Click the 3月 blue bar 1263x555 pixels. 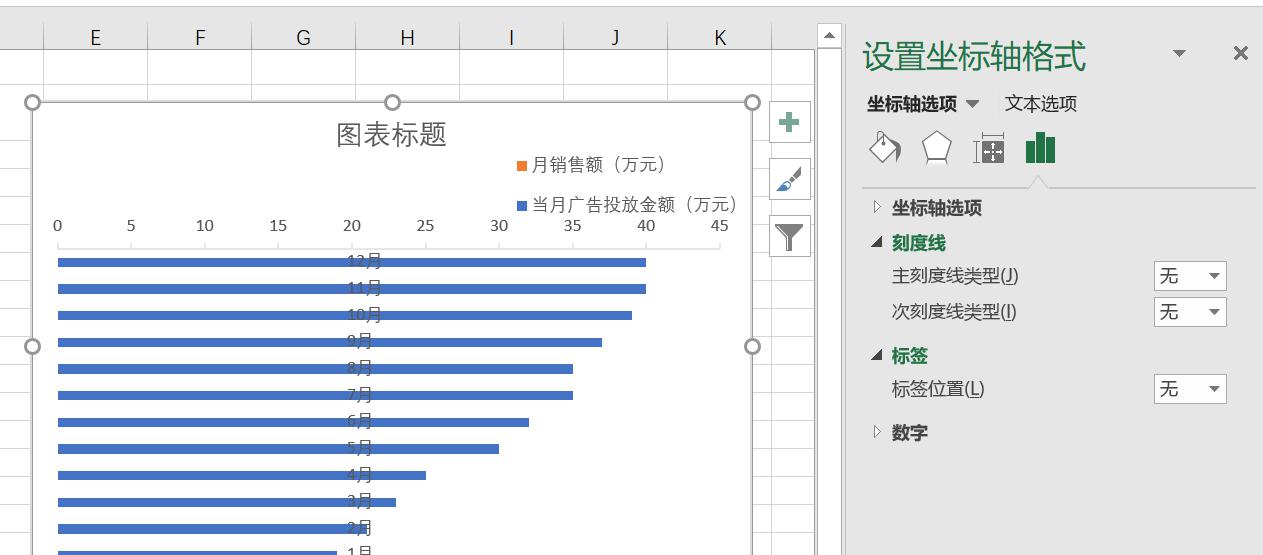[x=227, y=502]
